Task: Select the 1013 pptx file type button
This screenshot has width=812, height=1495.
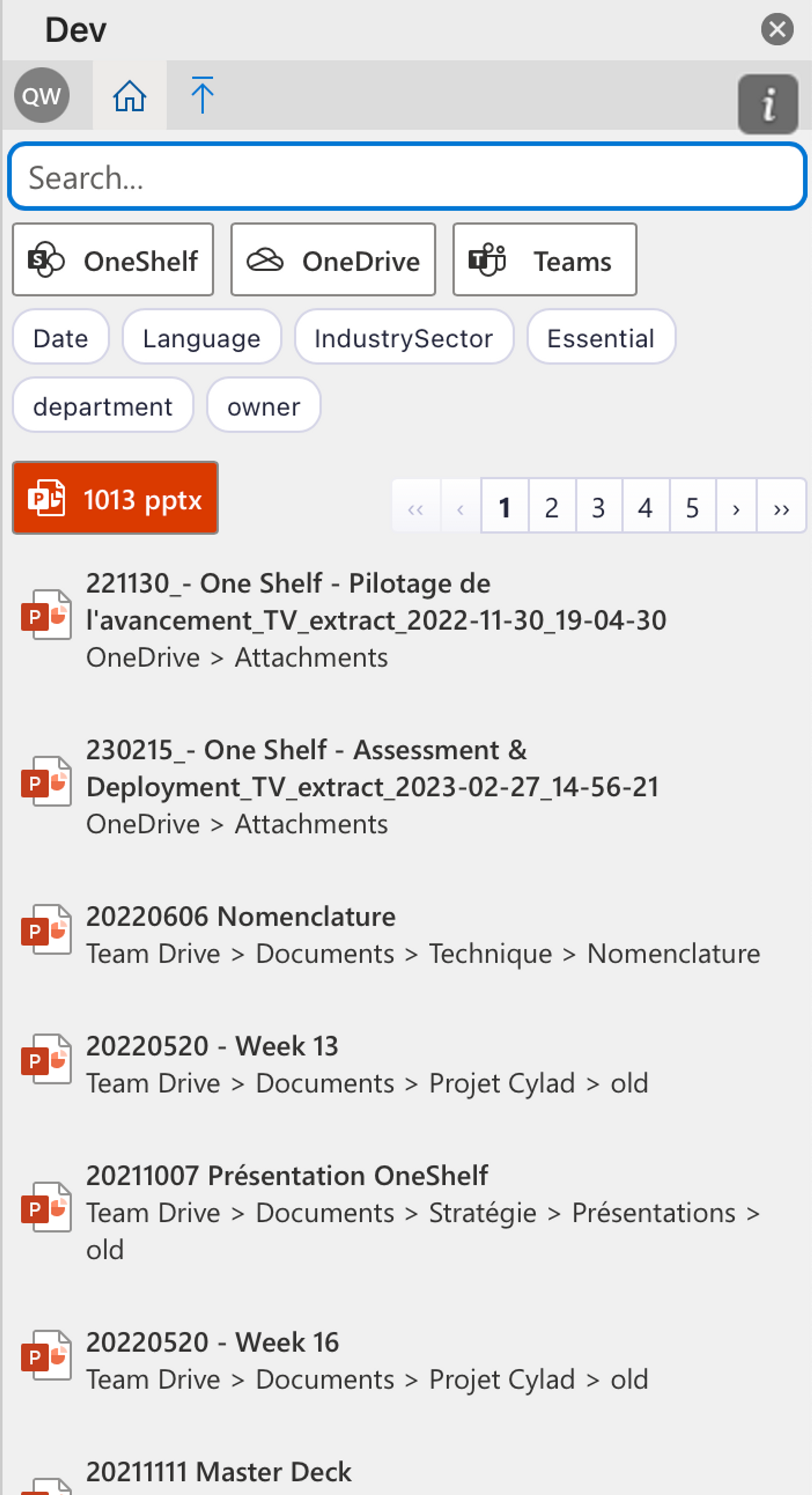Action: tap(115, 498)
